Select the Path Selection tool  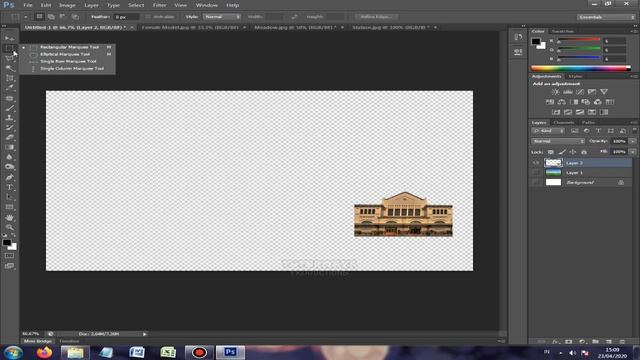[9, 197]
